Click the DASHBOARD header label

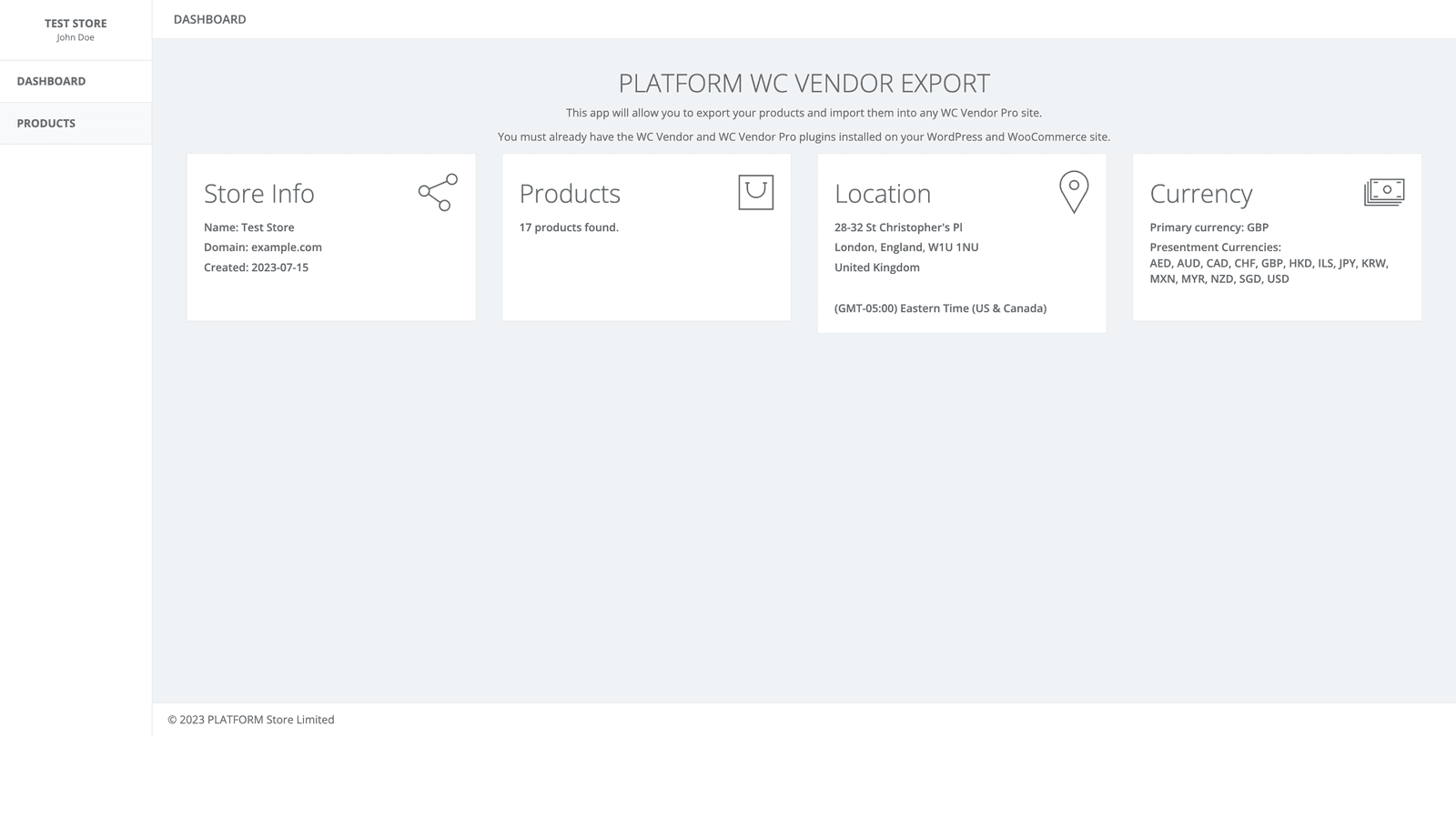point(209,18)
